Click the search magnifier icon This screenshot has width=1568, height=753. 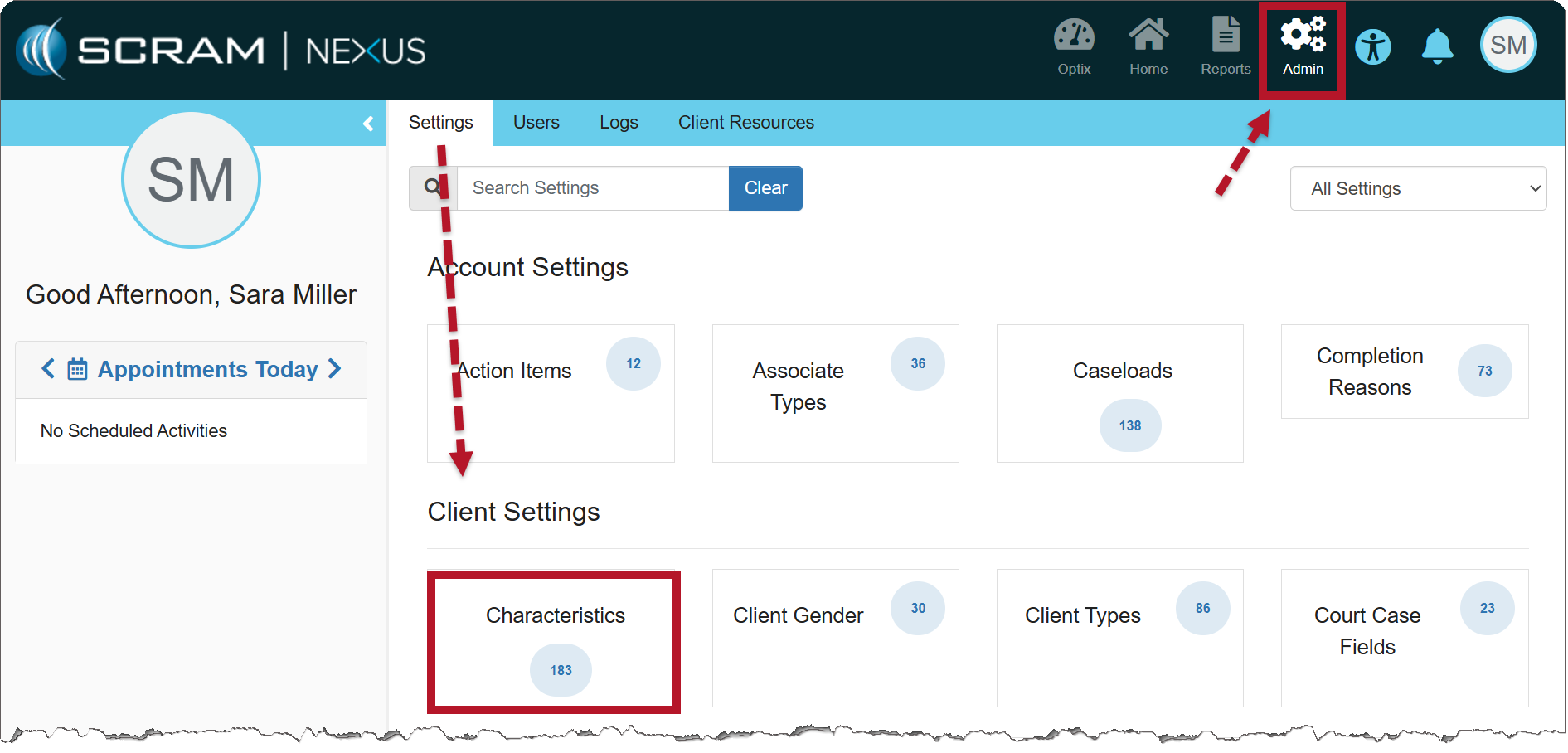pos(433,188)
